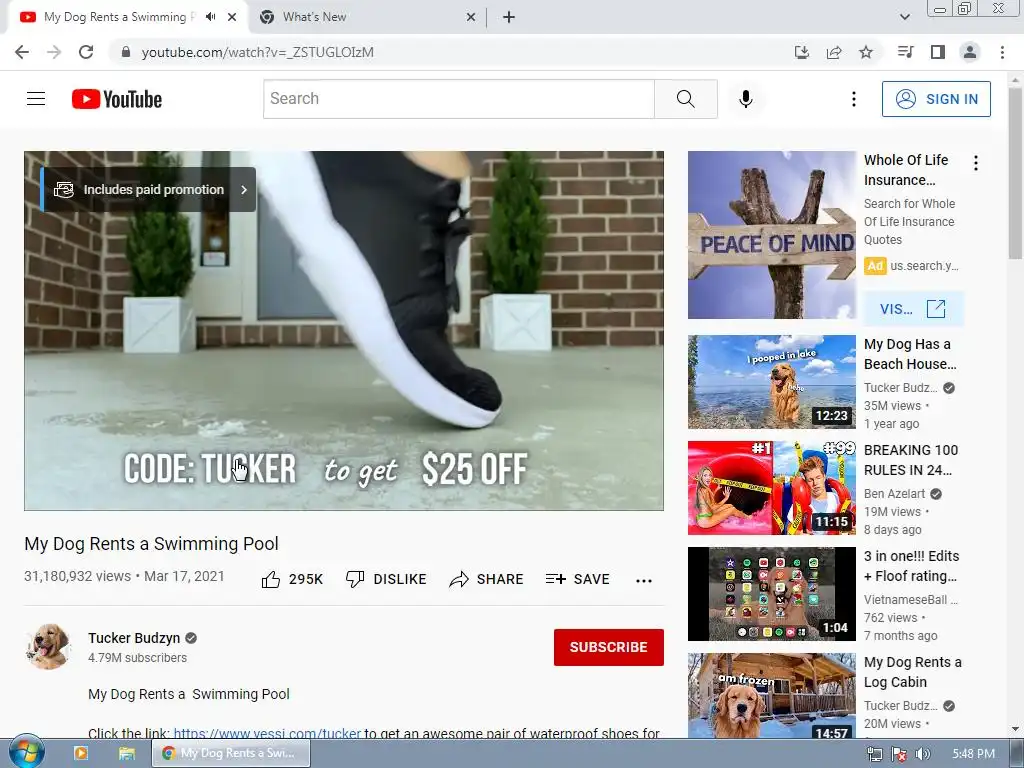Screen dimensions: 1024x768
Task: Go back with browser back arrow
Action: click(22, 52)
